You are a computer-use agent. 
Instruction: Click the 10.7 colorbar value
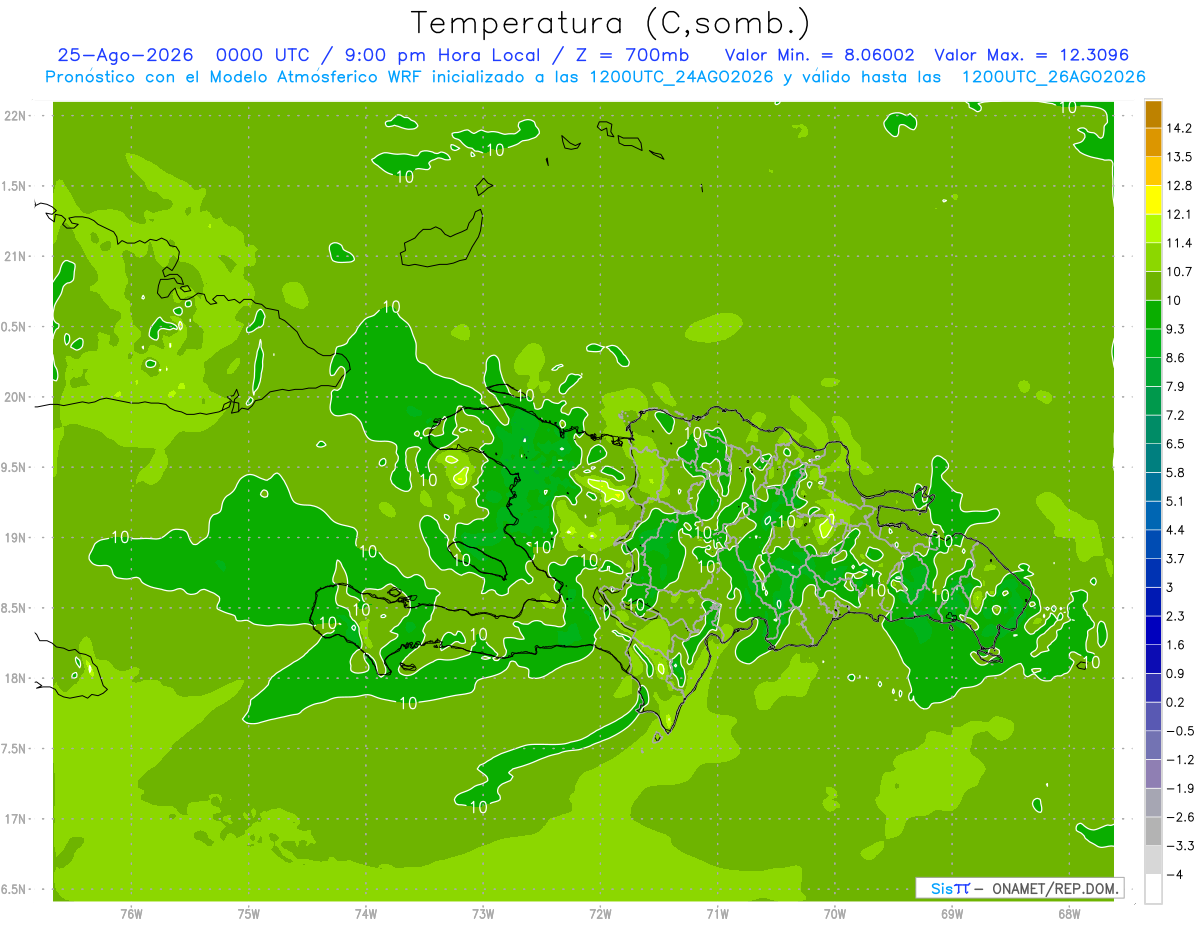tap(1179, 272)
